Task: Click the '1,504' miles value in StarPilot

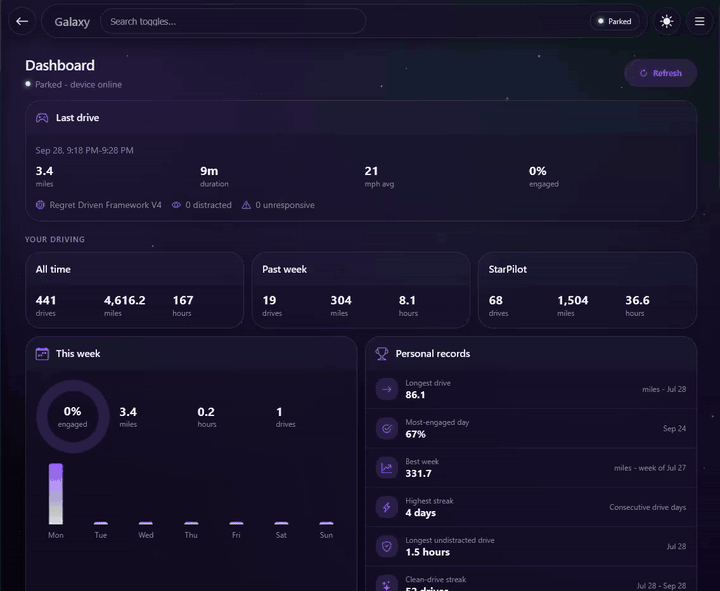Action: click(x=573, y=300)
